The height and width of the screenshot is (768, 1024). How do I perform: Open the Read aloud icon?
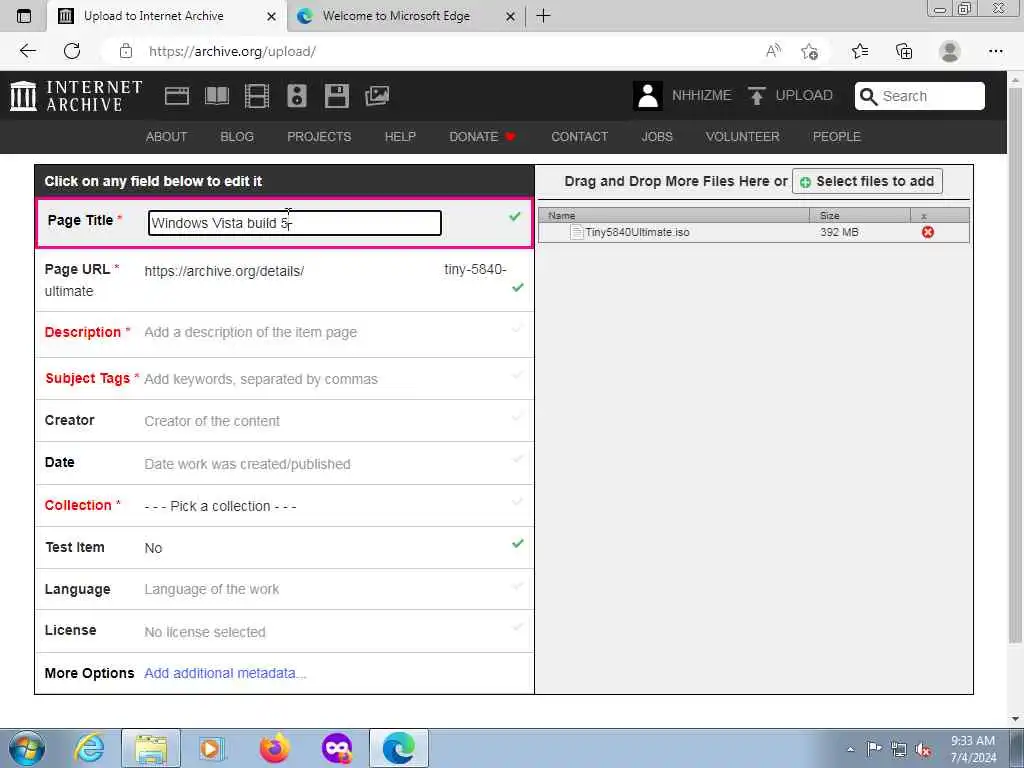point(773,51)
